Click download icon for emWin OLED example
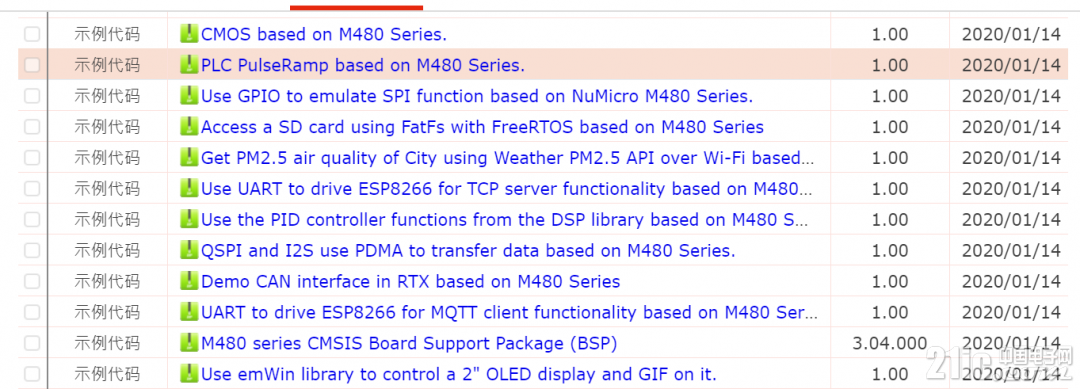 point(189,374)
